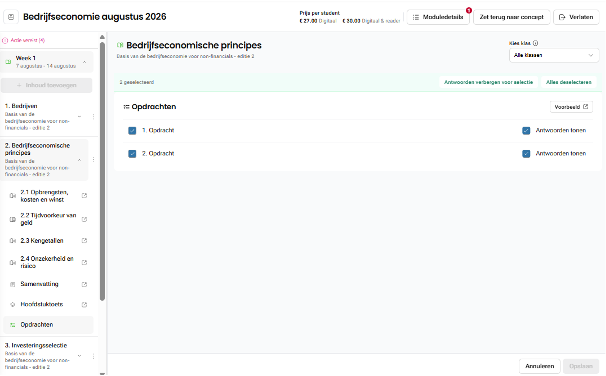The height and width of the screenshot is (376, 606).
Task: Open Hoofdstuktoets via external link icon
Action: [x=84, y=305]
